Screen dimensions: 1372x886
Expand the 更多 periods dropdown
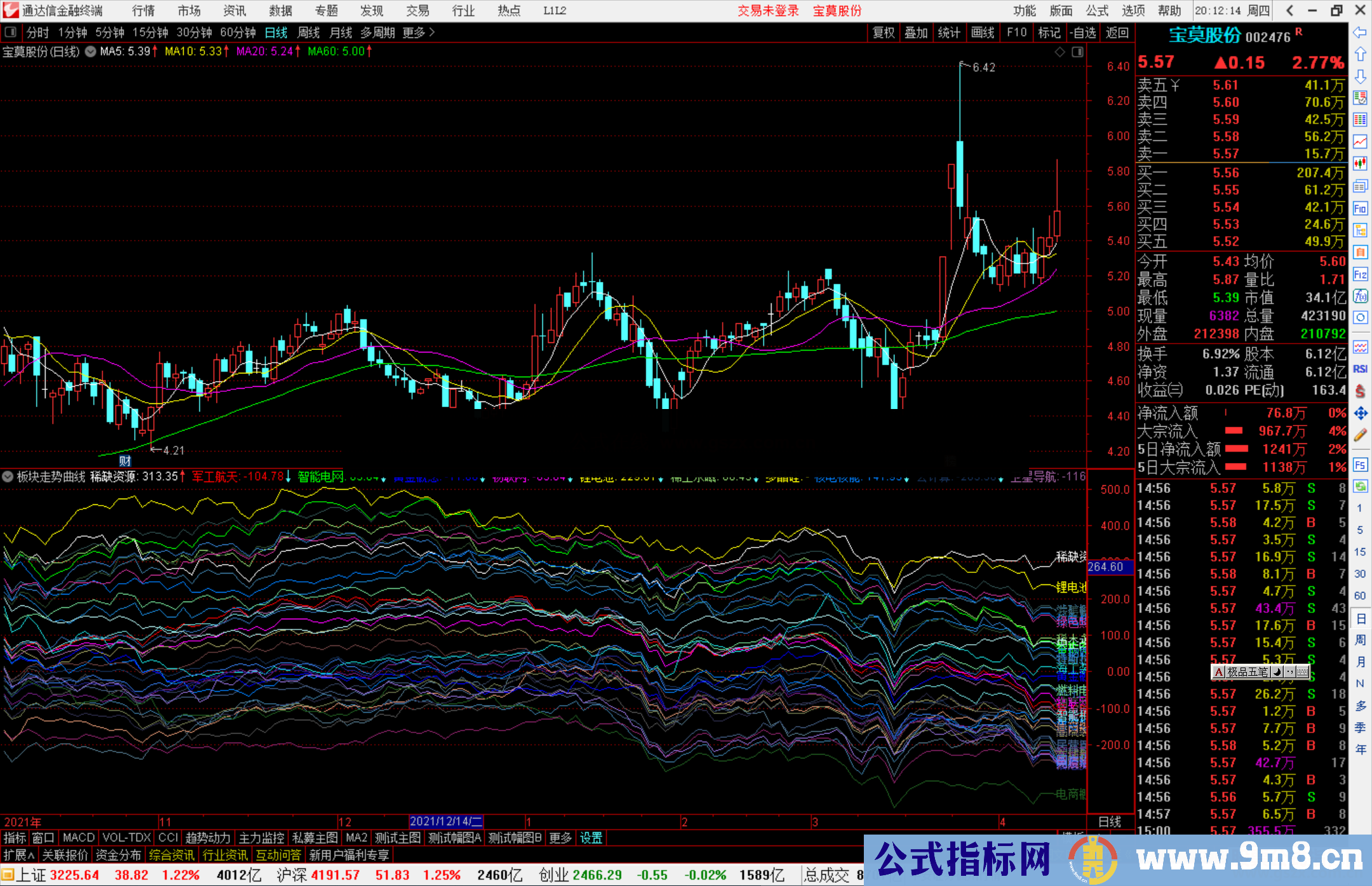coord(419,32)
